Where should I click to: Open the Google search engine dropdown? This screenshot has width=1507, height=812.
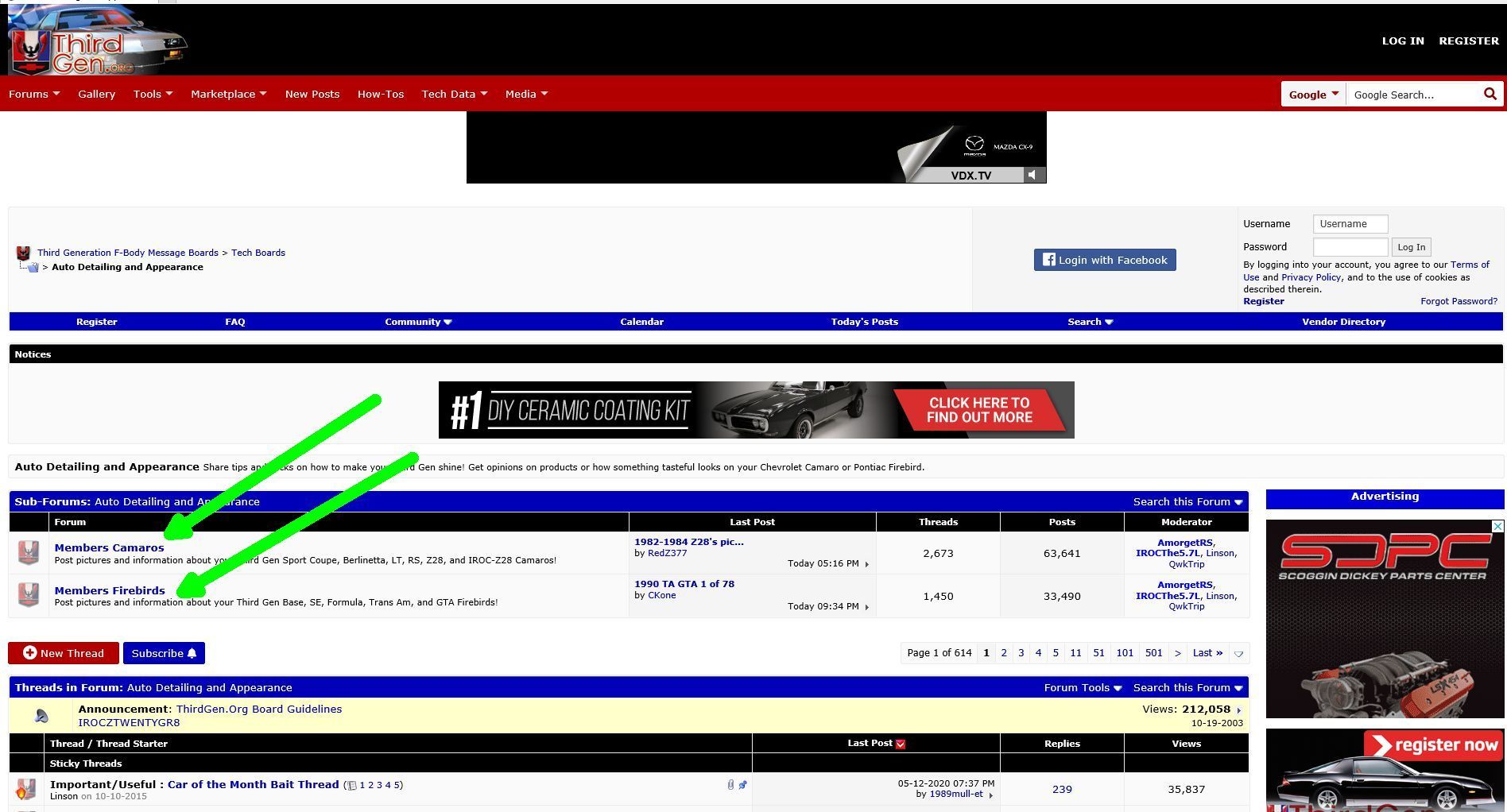click(1313, 95)
